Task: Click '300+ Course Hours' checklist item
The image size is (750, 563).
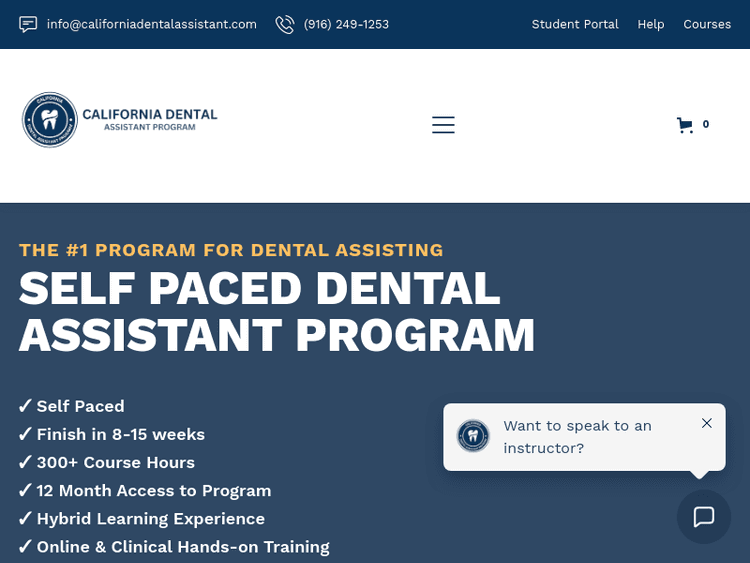Action: 107,463
